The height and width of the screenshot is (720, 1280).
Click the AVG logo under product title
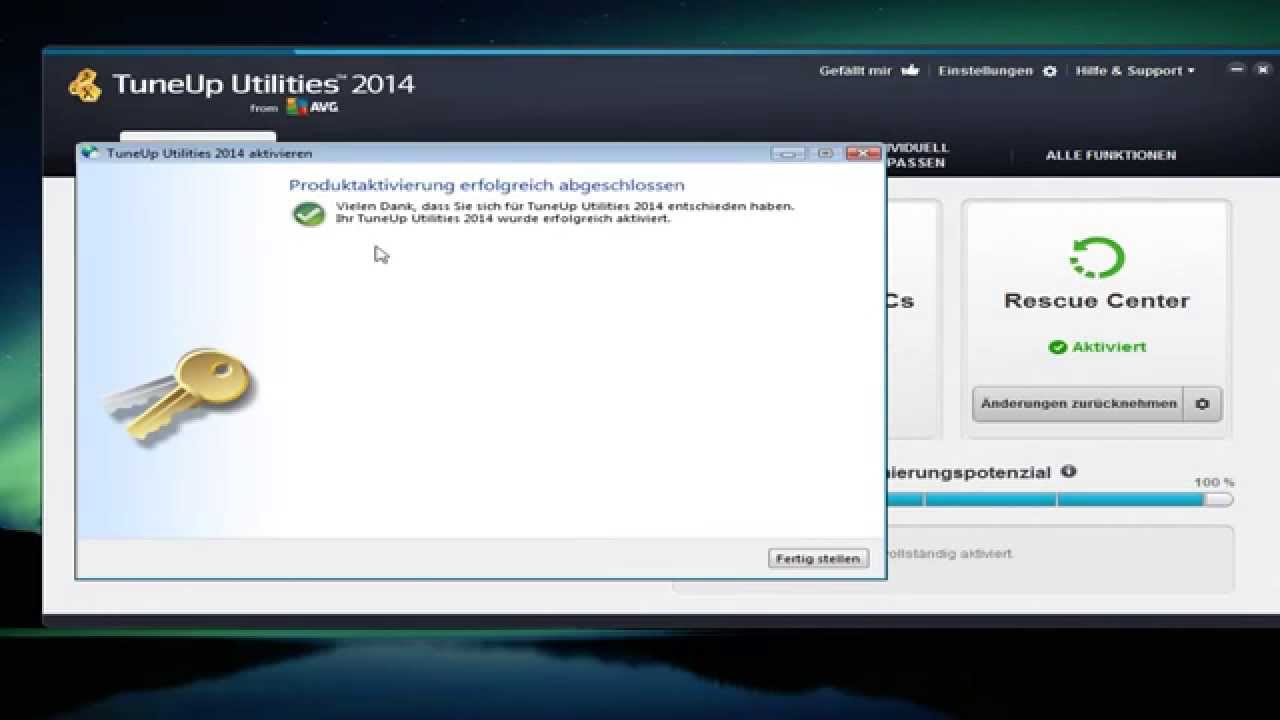[312, 107]
